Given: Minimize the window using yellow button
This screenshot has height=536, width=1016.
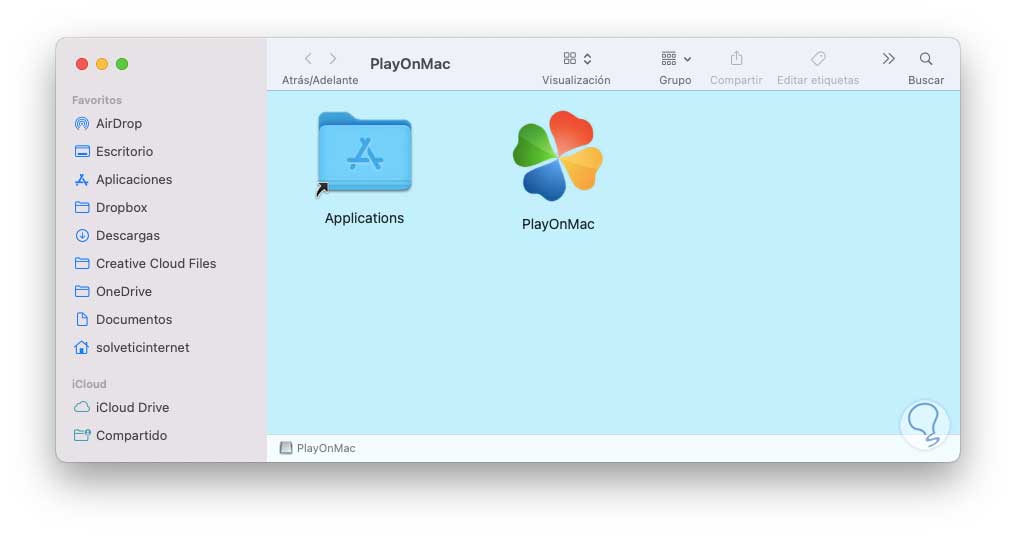Looking at the screenshot, I should click(102, 64).
